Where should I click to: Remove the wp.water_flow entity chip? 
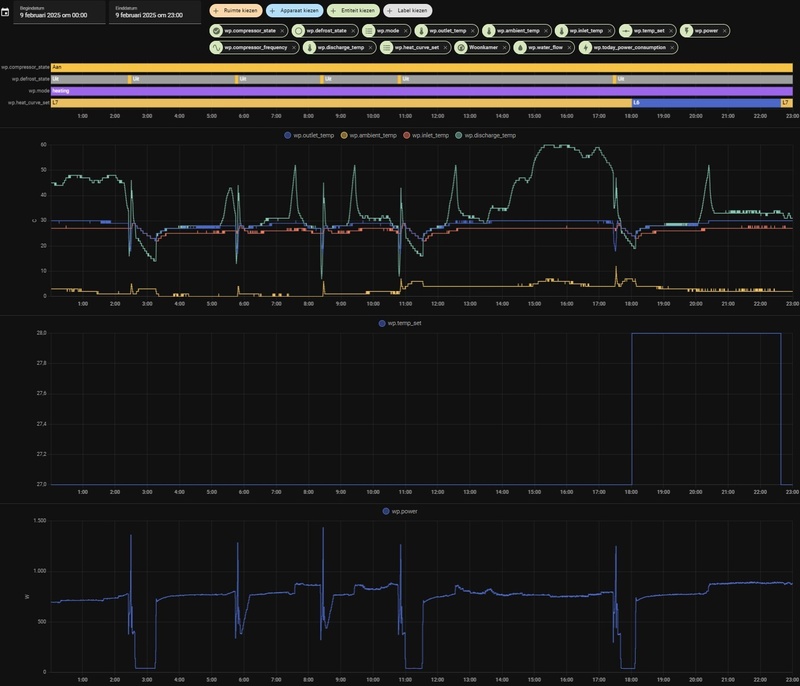[x=569, y=47]
